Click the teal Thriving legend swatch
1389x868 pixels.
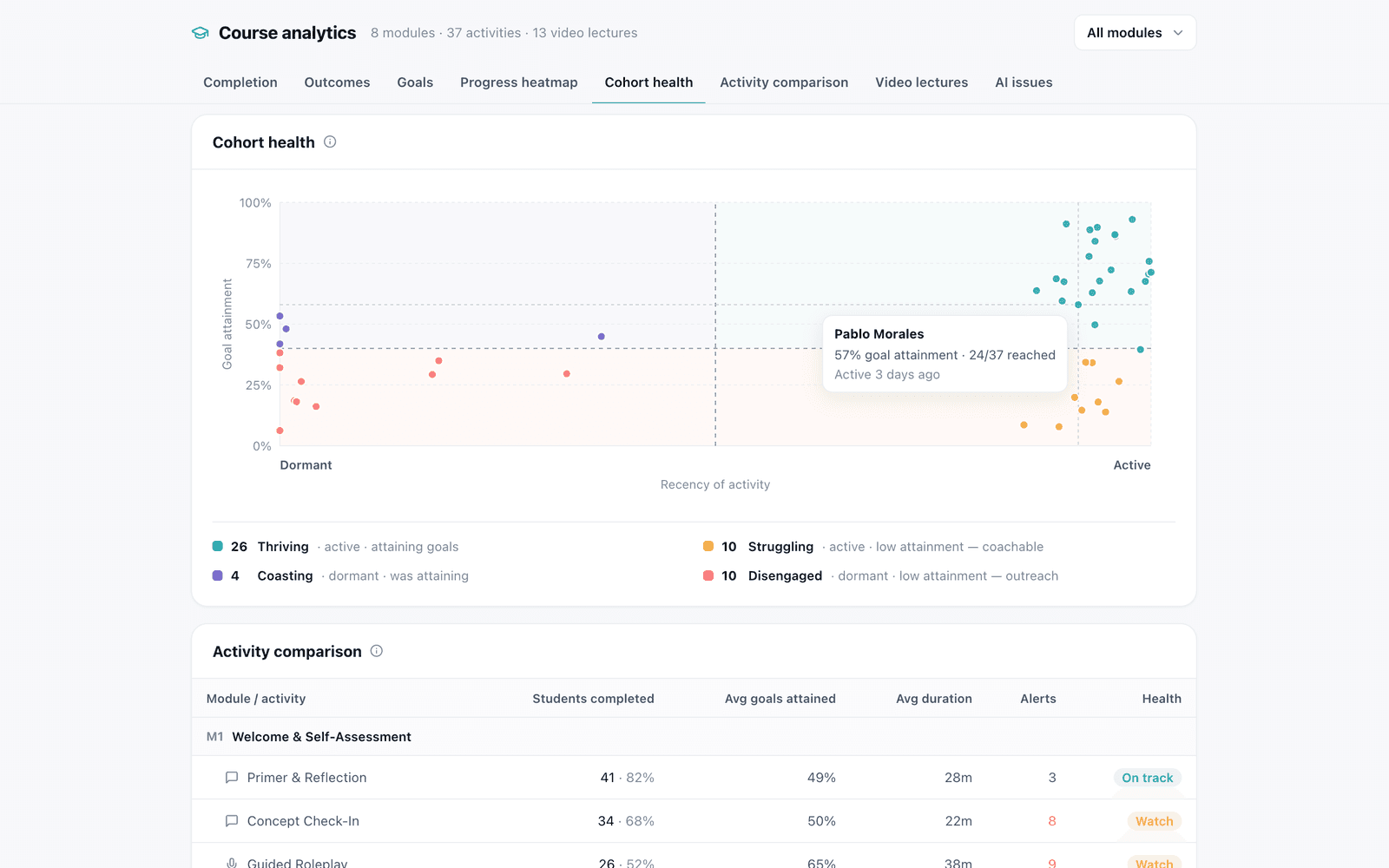tap(218, 546)
